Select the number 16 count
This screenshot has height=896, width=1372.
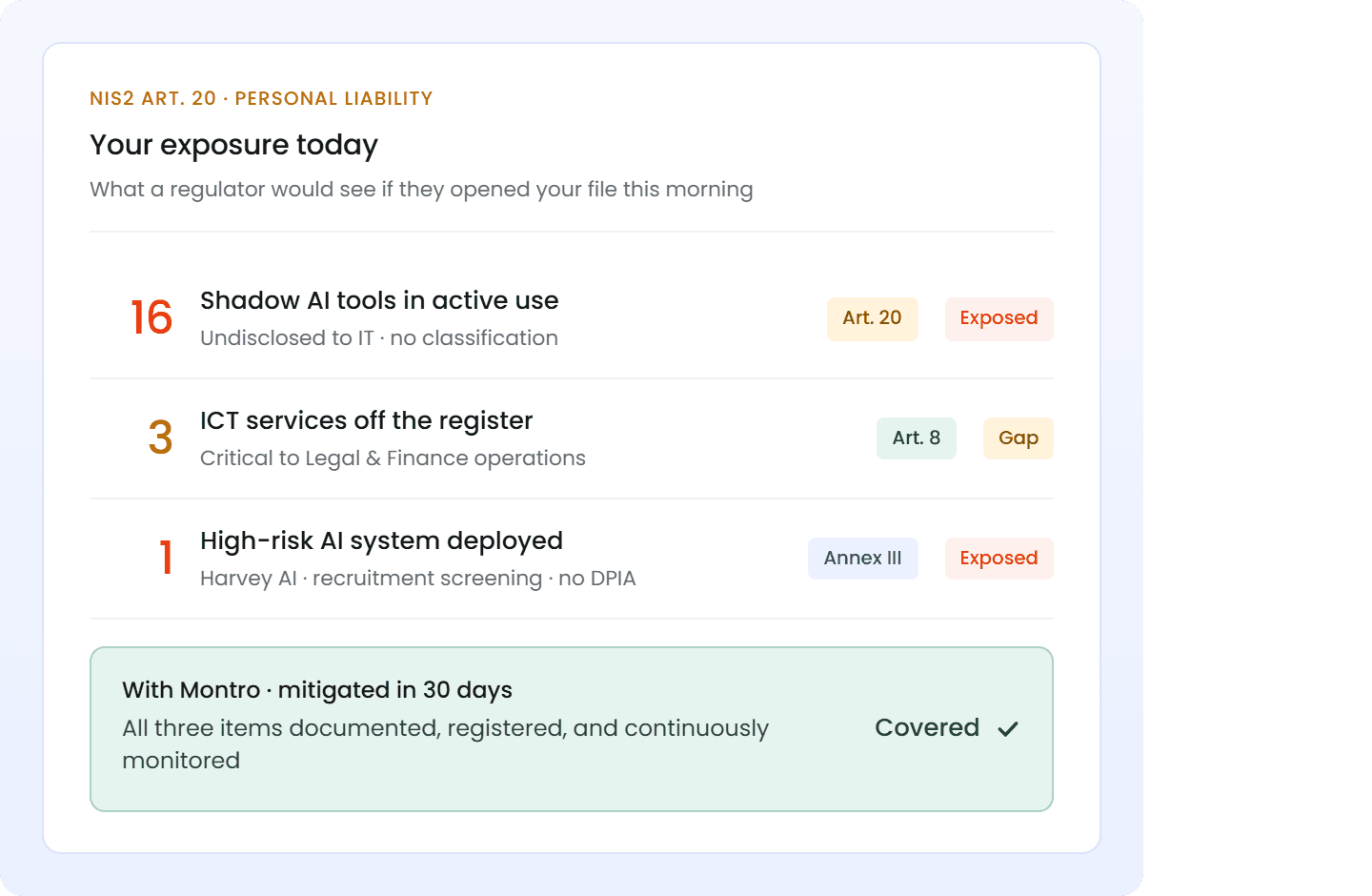[151, 317]
